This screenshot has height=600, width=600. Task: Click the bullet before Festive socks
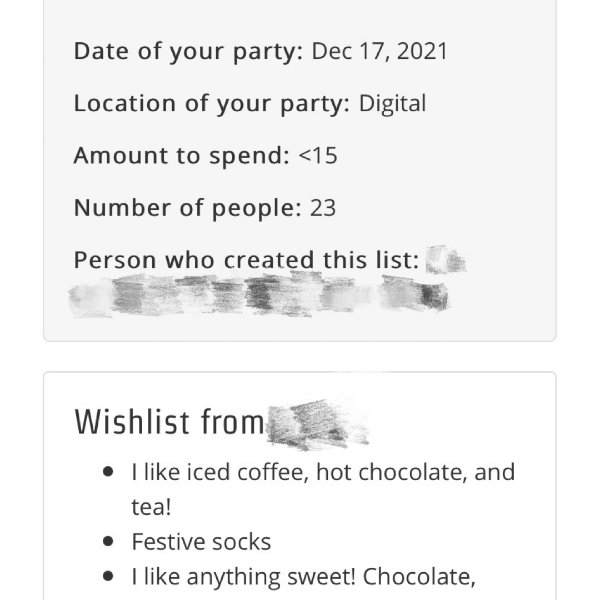pyautogui.click(x=108, y=541)
